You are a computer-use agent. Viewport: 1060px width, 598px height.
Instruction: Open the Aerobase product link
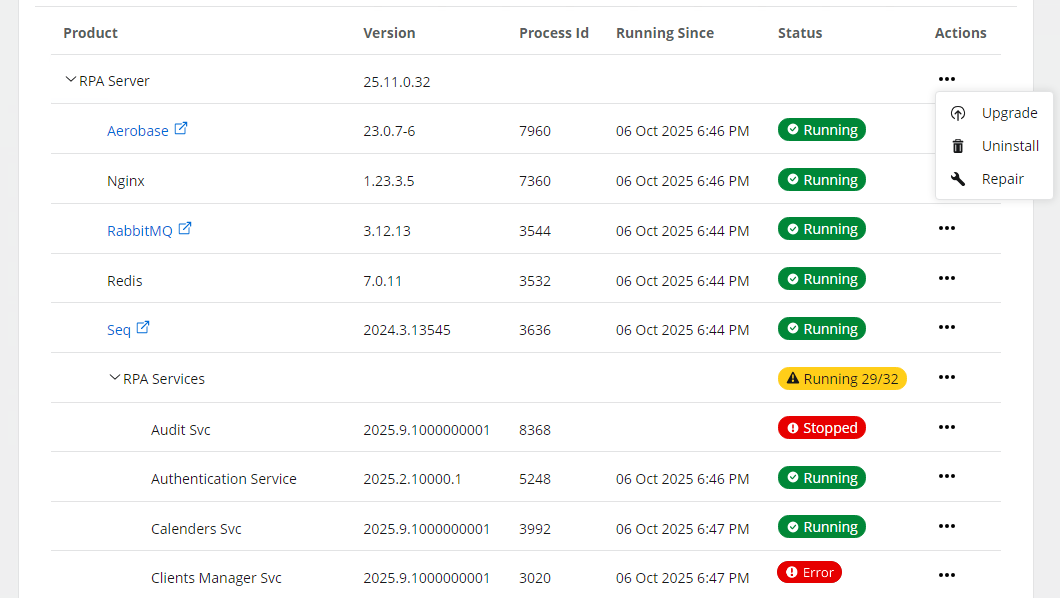[137, 131]
